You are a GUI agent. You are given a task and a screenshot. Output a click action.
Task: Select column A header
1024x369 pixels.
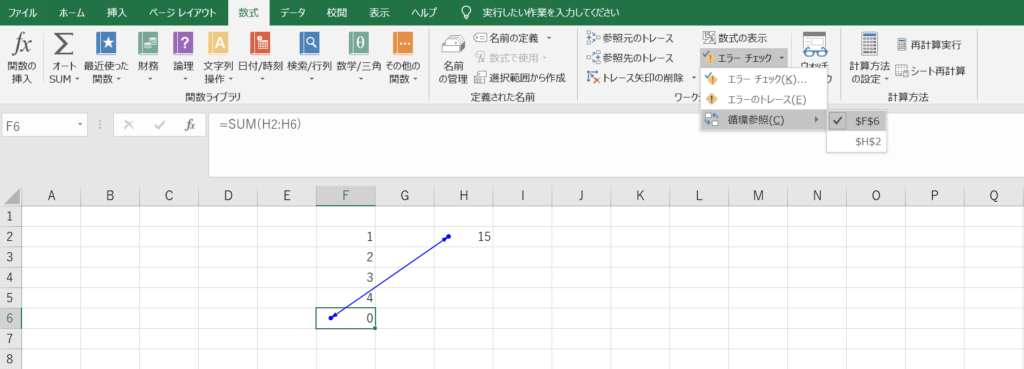tap(51, 195)
